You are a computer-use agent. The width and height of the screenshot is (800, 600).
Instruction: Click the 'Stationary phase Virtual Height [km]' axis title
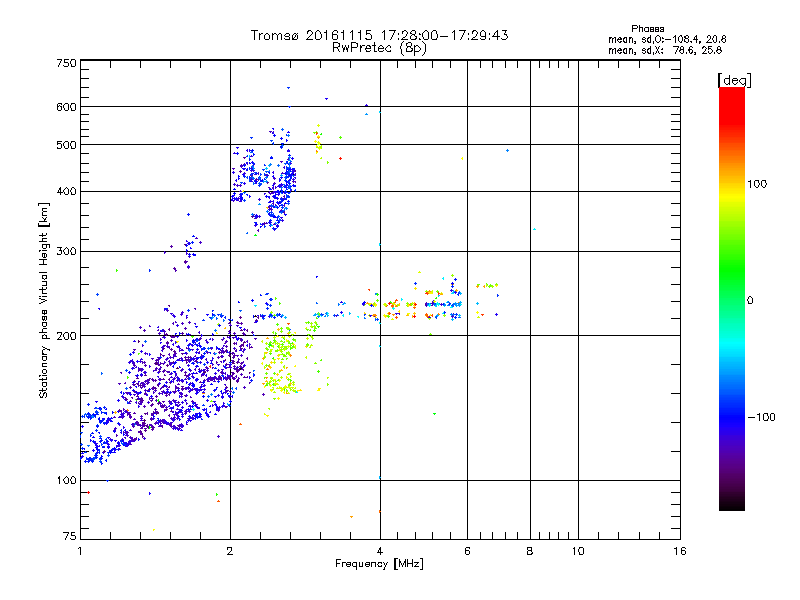tap(44, 301)
